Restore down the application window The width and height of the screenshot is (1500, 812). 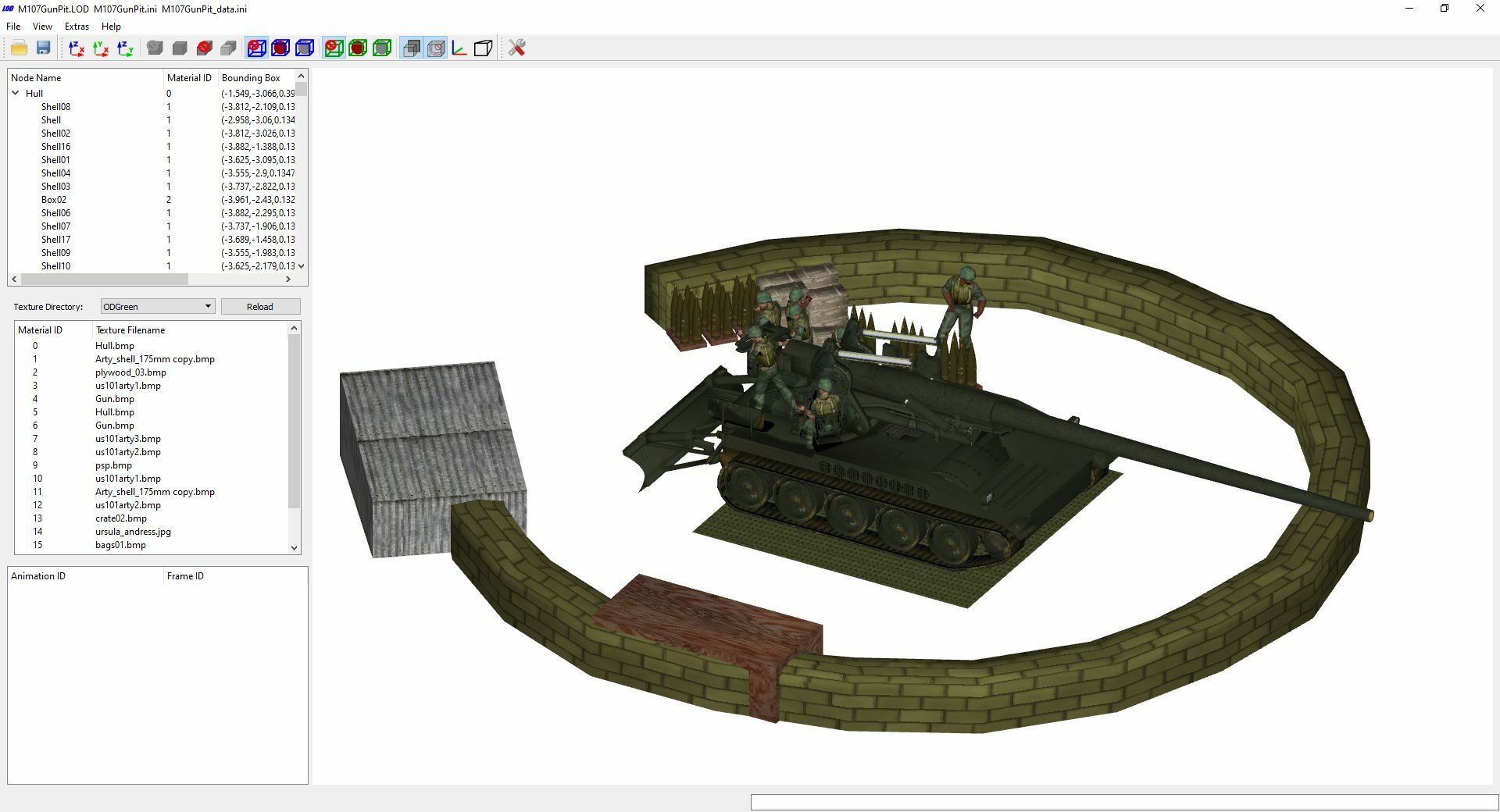[x=1445, y=9]
